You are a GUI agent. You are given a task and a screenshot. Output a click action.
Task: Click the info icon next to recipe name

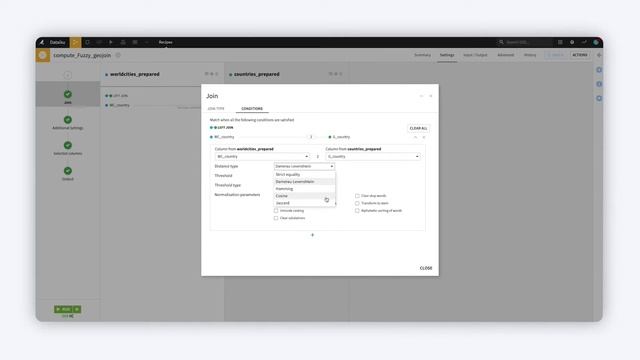coord(118,55)
